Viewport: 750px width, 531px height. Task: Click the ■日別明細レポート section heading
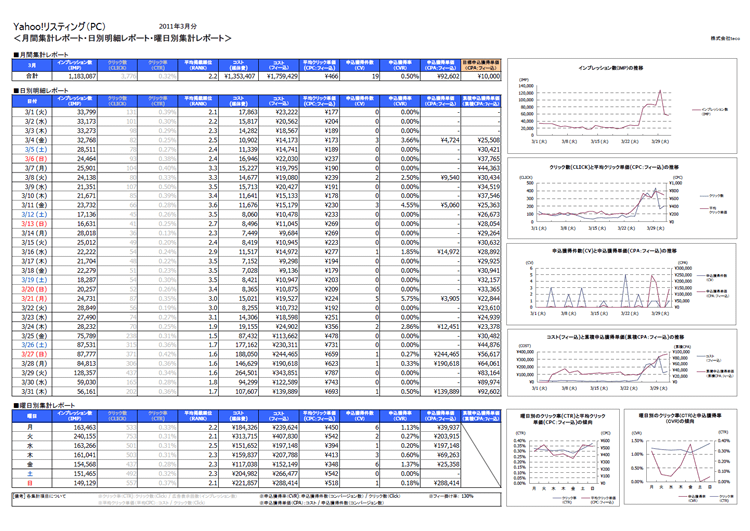(41, 90)
